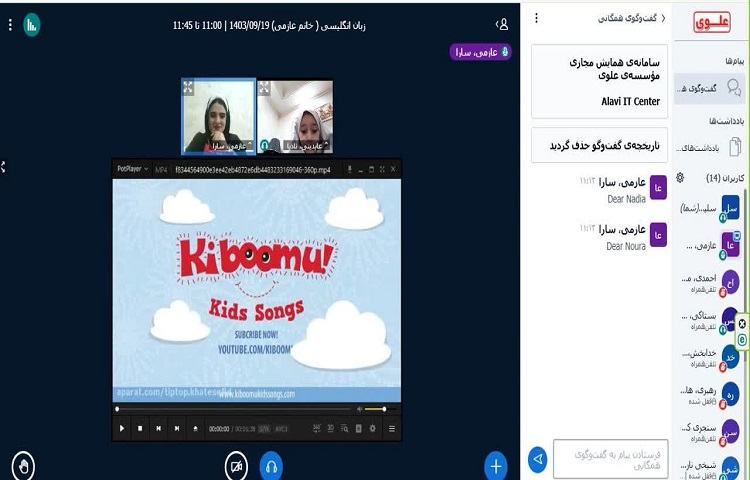The image size is (750, 480).
Task: Select user شیخی in the users list
Action: 709,469
